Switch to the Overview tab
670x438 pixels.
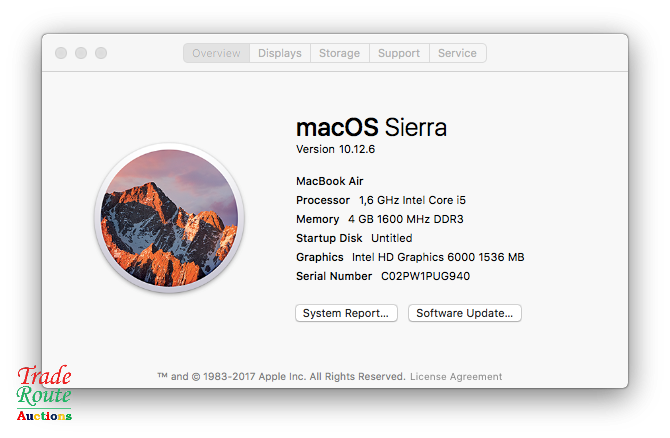(216, 53)
